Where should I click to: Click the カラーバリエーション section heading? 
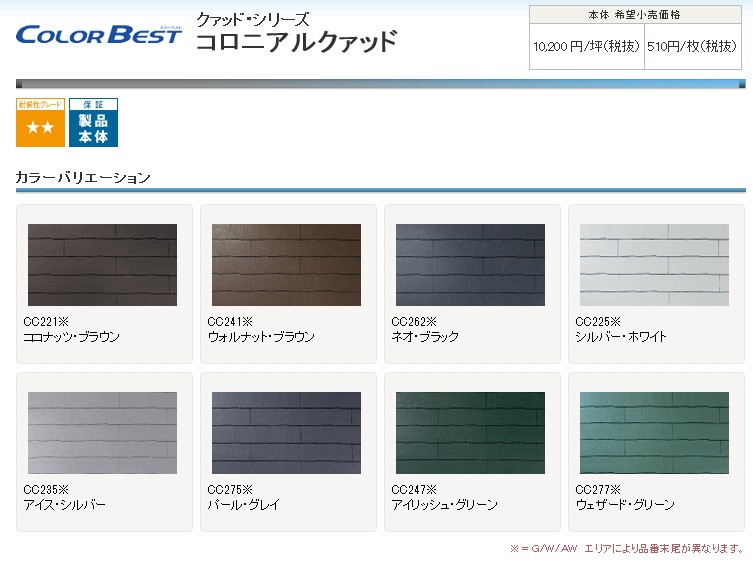coord(83,177)
